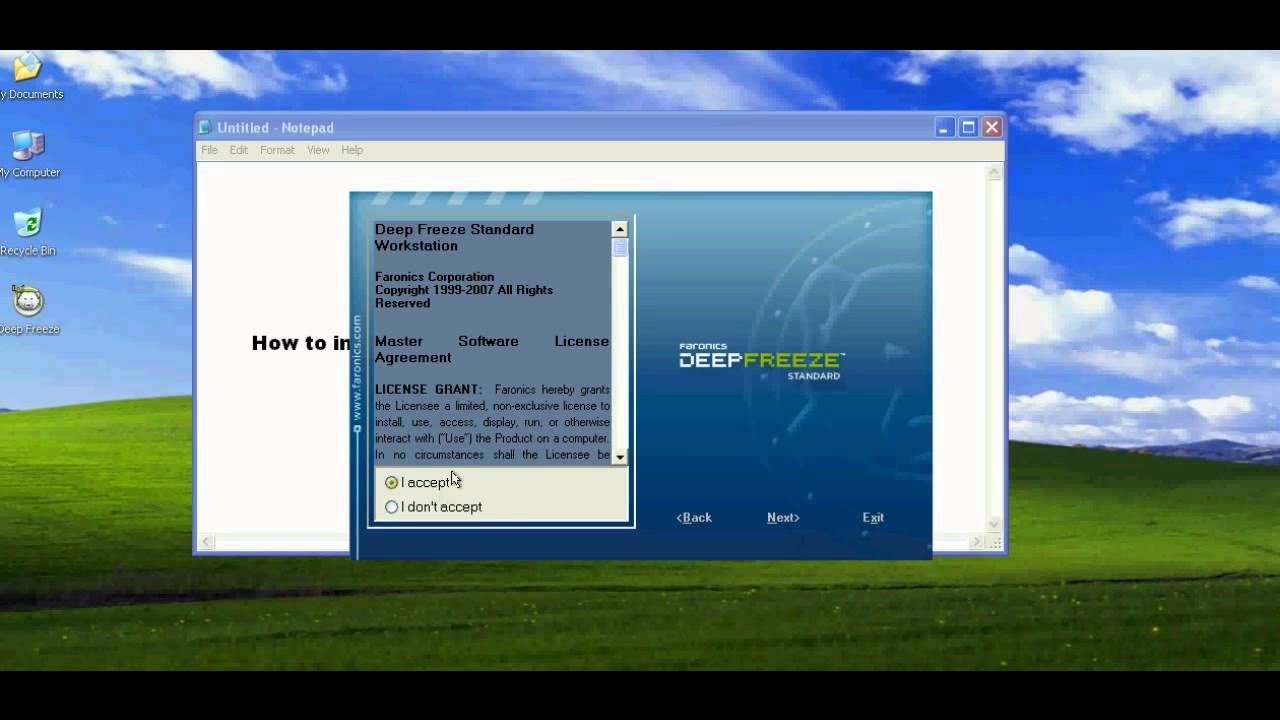Viewport: 1280px width, 720px height.
Task: Click the Notepad vertical scroll up arrow
Action: (x=994, y=172)
